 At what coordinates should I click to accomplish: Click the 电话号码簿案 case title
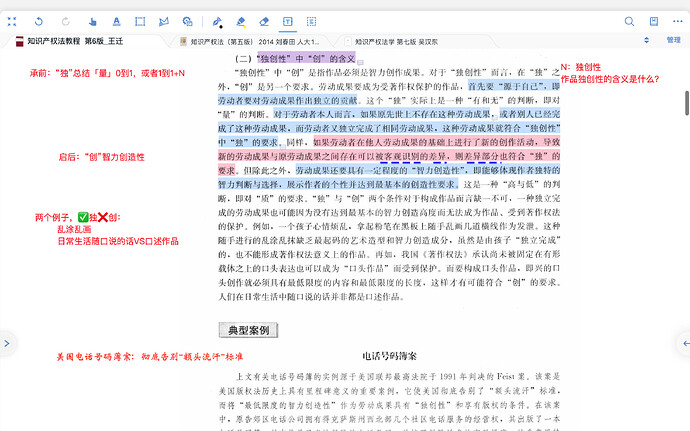pos(389,356)
